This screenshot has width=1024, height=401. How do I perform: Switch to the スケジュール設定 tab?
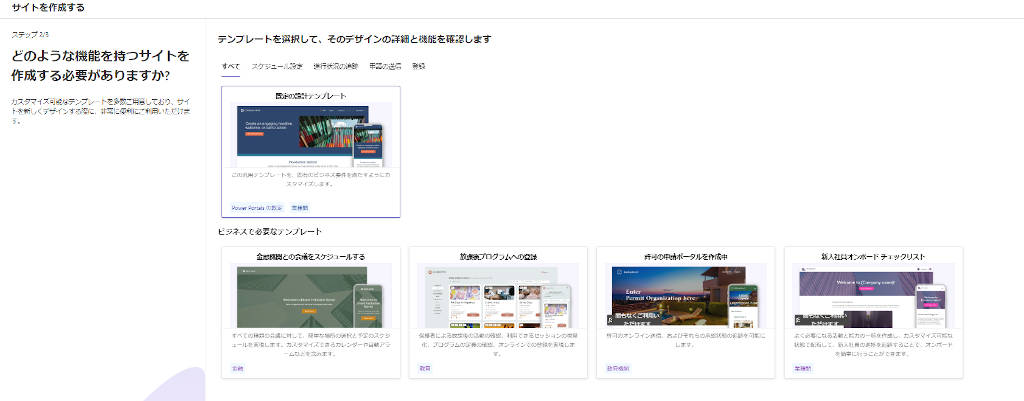click(277, 66)
